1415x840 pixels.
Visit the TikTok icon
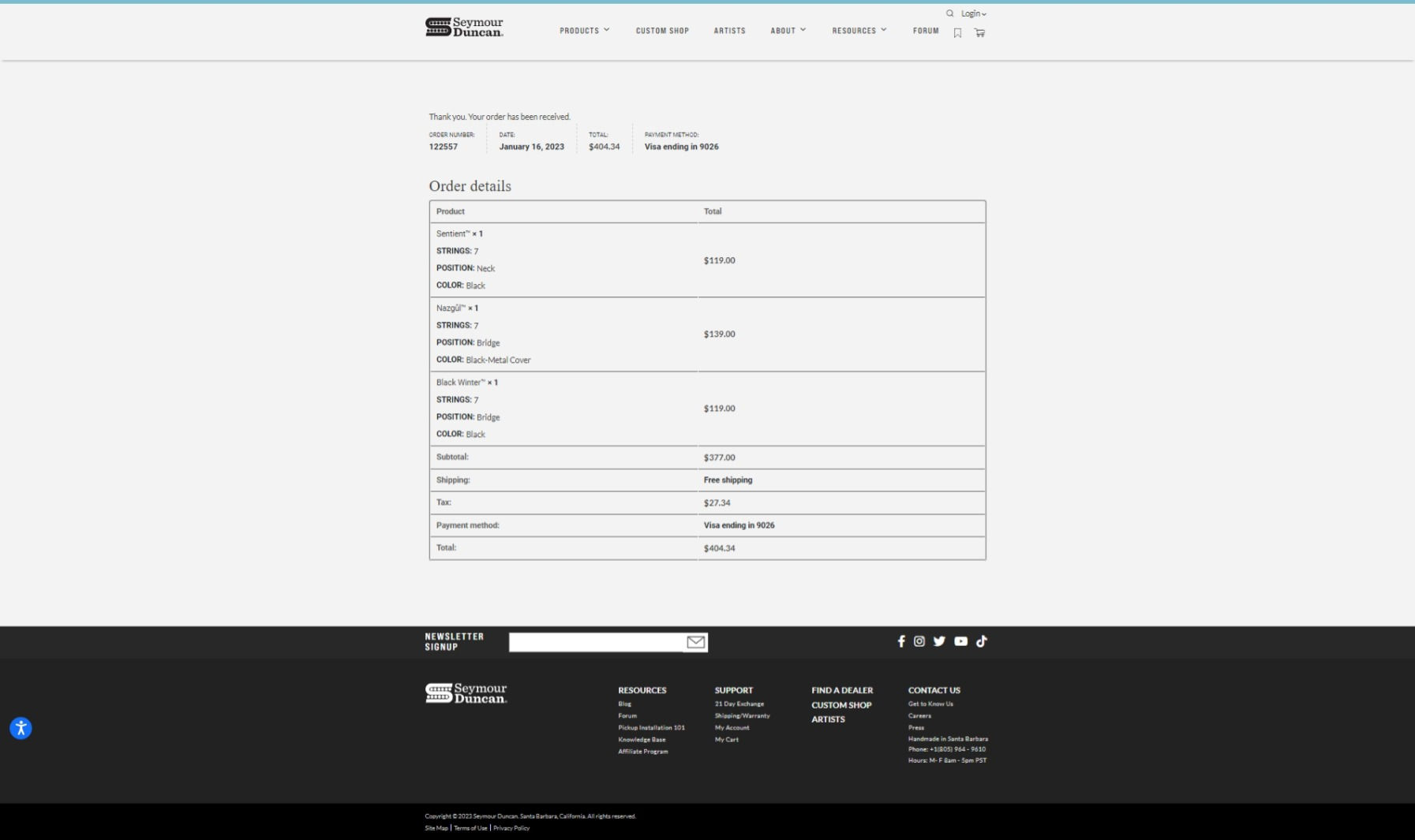(x=982, y=641)
